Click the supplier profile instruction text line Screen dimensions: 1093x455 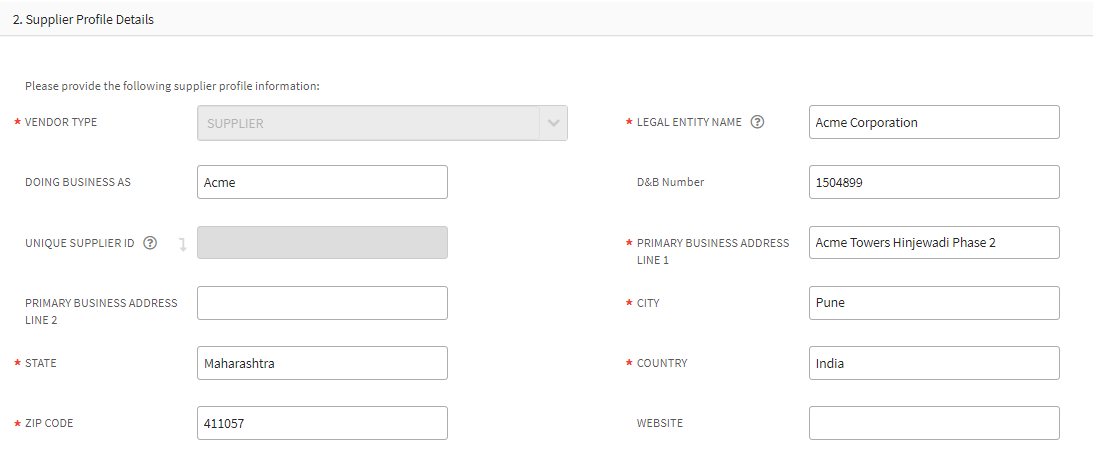(172, 86)
